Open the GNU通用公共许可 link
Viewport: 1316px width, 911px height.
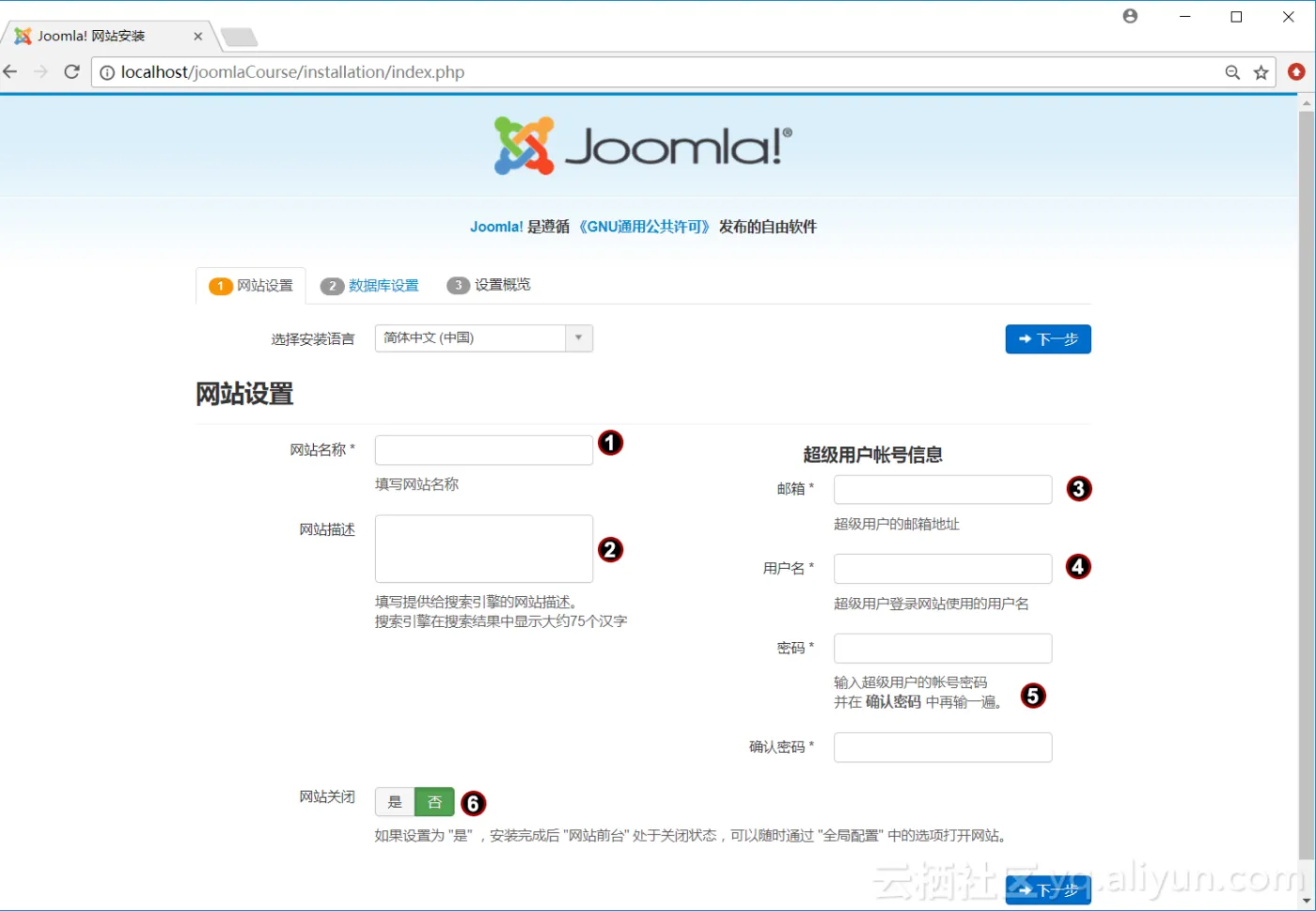644,227
